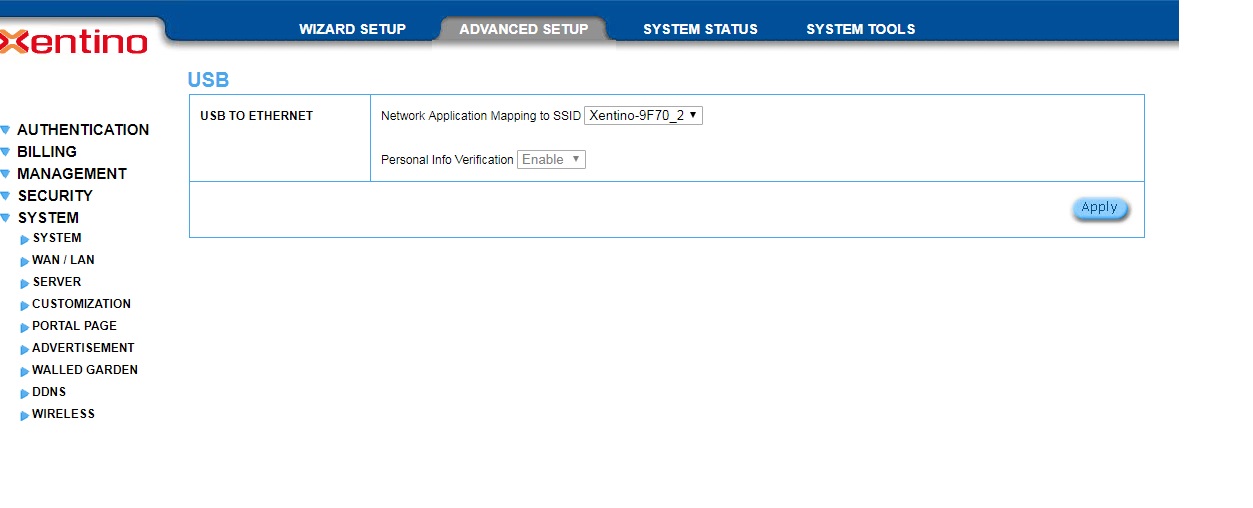Viewport: 1253px width, 508px height.
Task: Switch to the System Status tab
Action: pos(700,29)
